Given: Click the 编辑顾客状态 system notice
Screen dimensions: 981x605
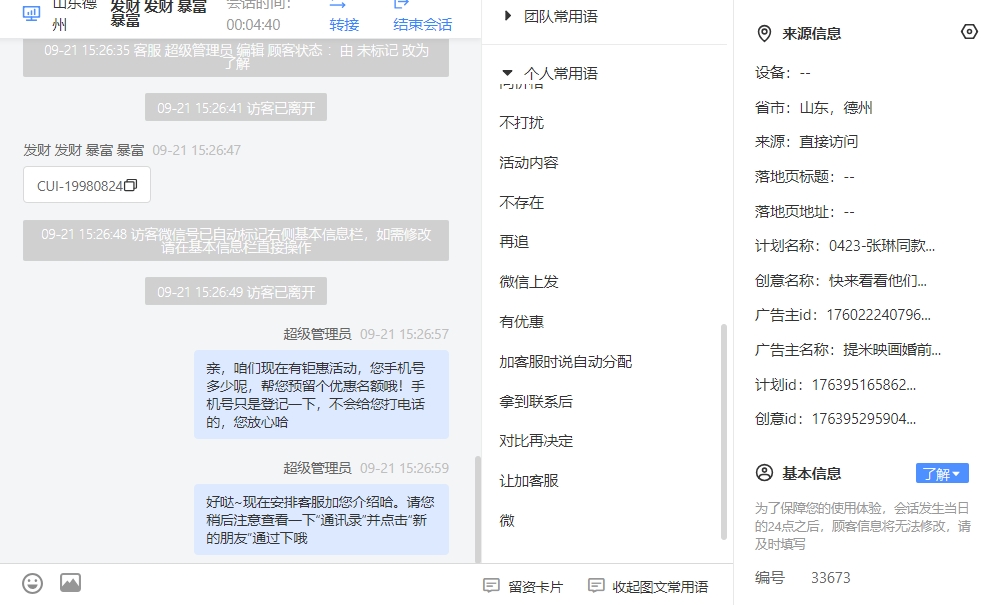Looking at the screenshot, I should 236,57.
